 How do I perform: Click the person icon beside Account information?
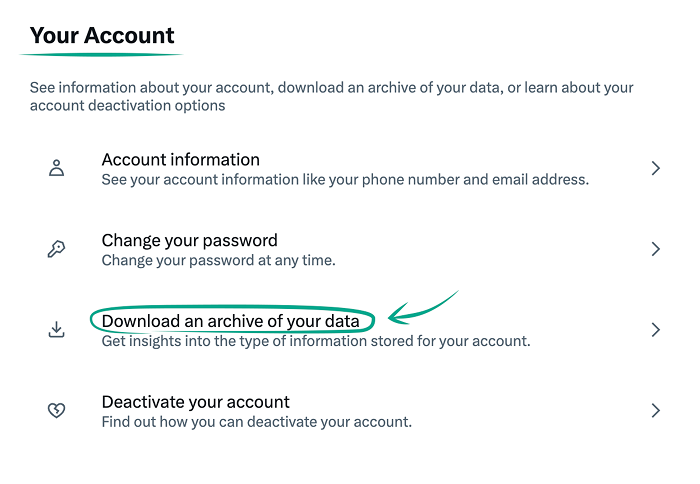tap(57, 168)
